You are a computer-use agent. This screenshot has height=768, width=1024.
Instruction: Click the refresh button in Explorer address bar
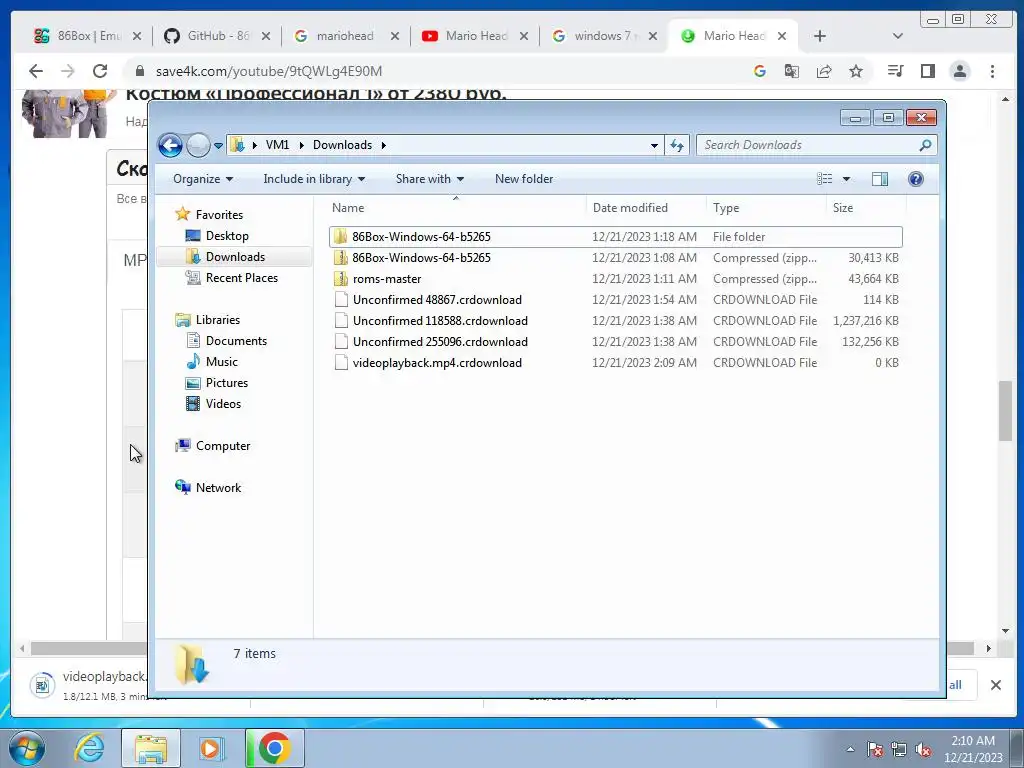pos(677,145)
